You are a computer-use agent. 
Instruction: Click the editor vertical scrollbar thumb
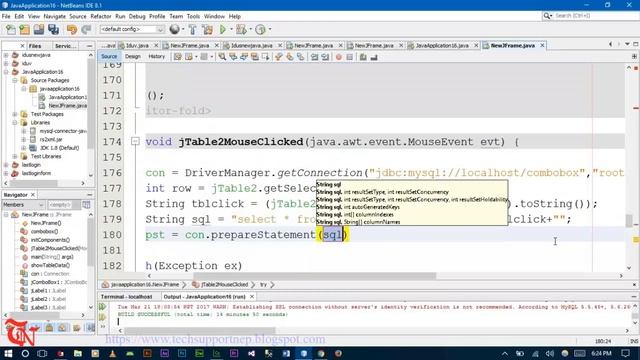pyautogui.click(x=629, y=221)
